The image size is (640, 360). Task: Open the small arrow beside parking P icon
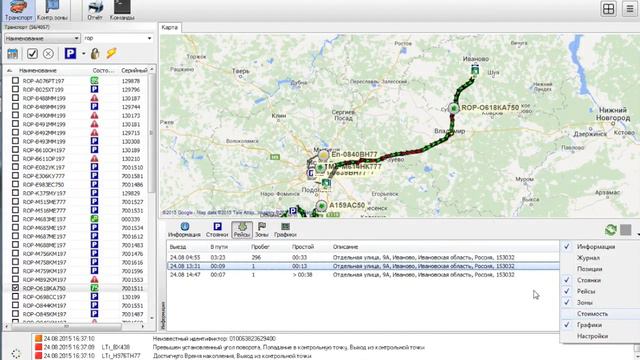pyautogui.click(x=84, y=53)
